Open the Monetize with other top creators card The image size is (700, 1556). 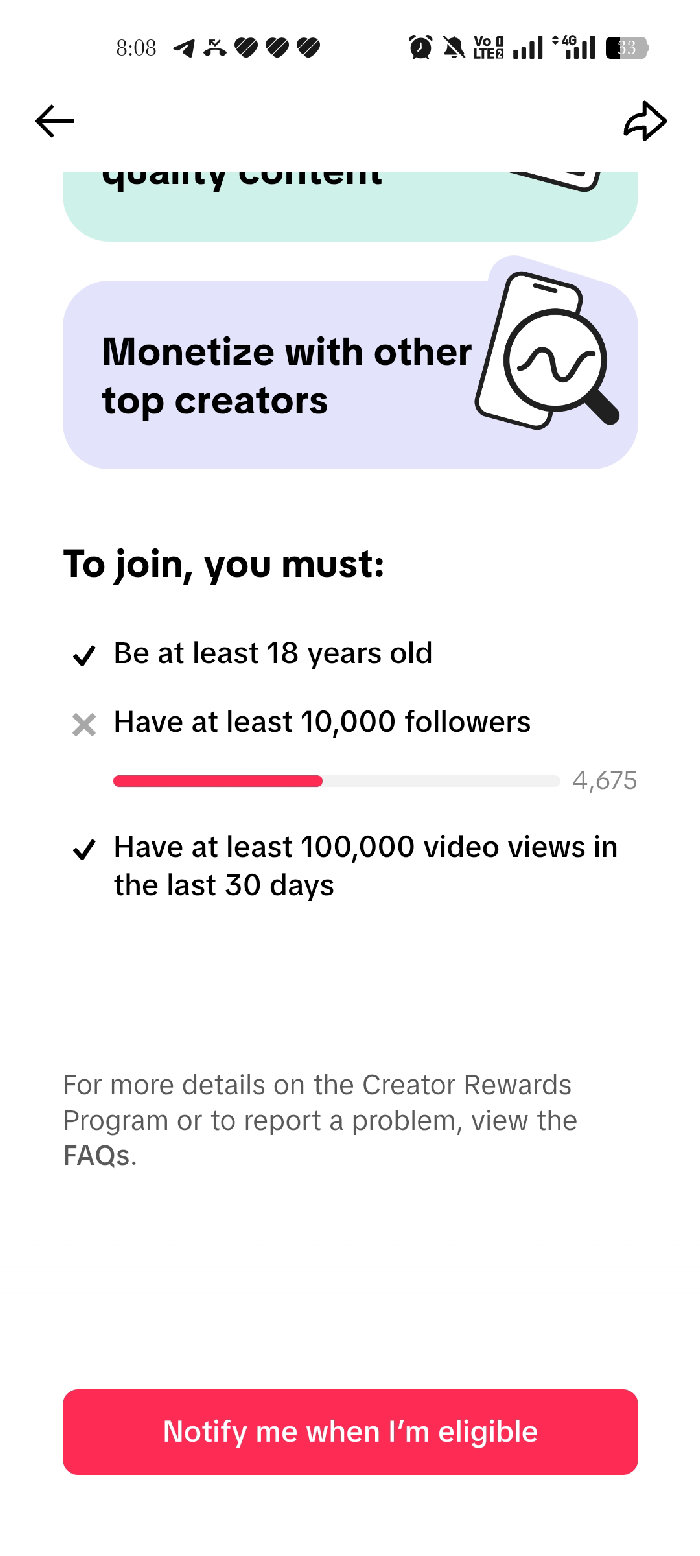coord(286,376)
